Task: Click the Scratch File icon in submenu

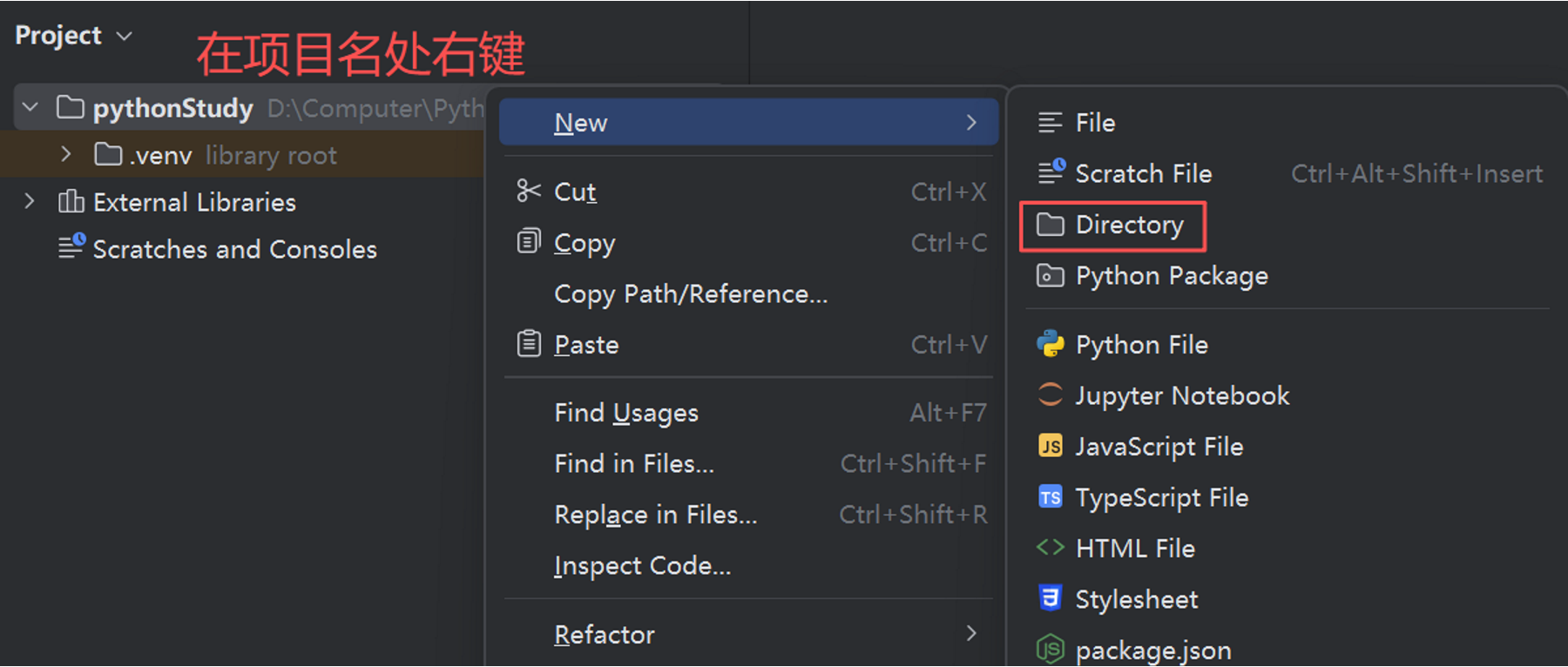Action: [x=1051, y=172]
